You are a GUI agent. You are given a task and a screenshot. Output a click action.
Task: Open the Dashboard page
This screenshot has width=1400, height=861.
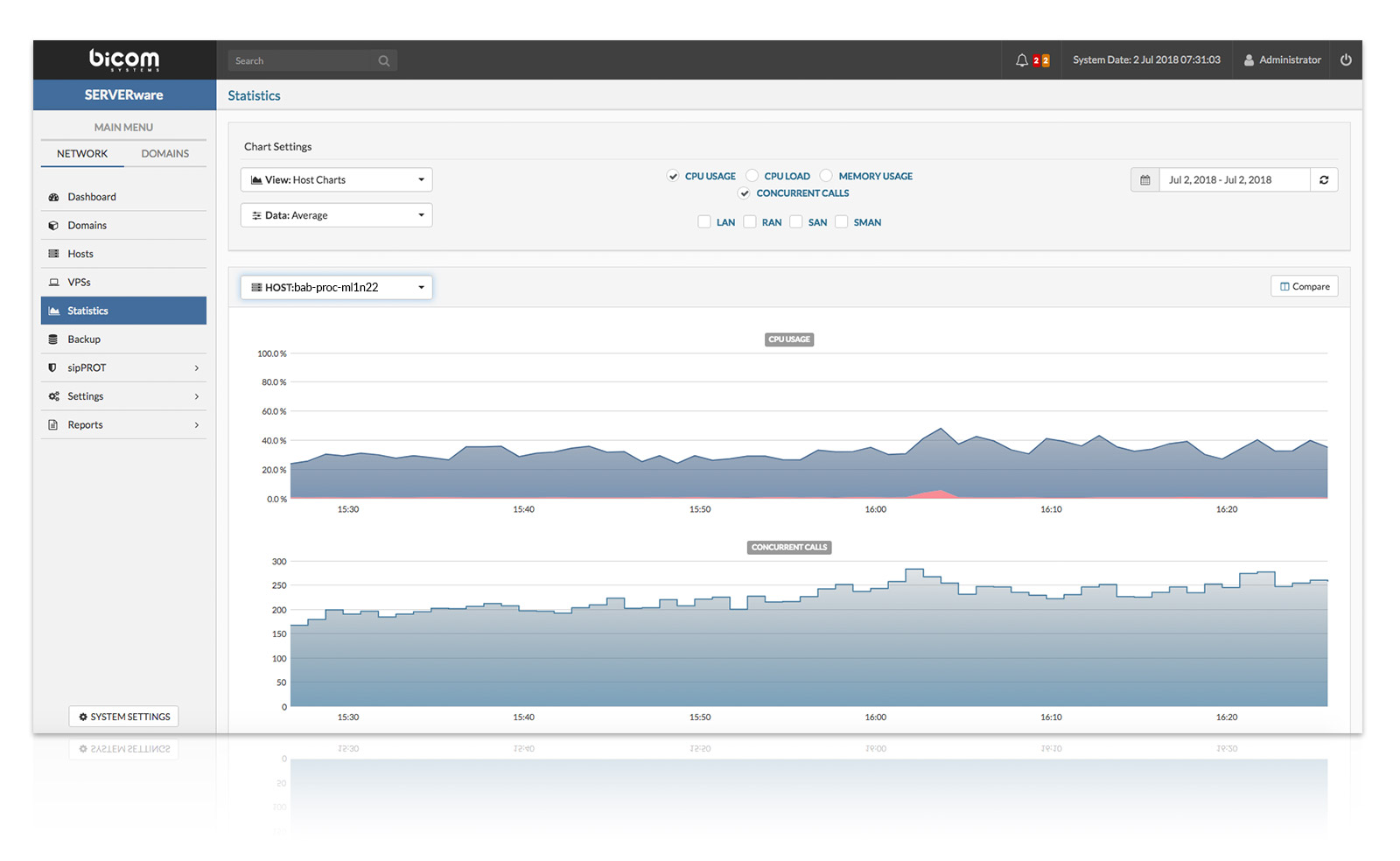coord(92,197)
